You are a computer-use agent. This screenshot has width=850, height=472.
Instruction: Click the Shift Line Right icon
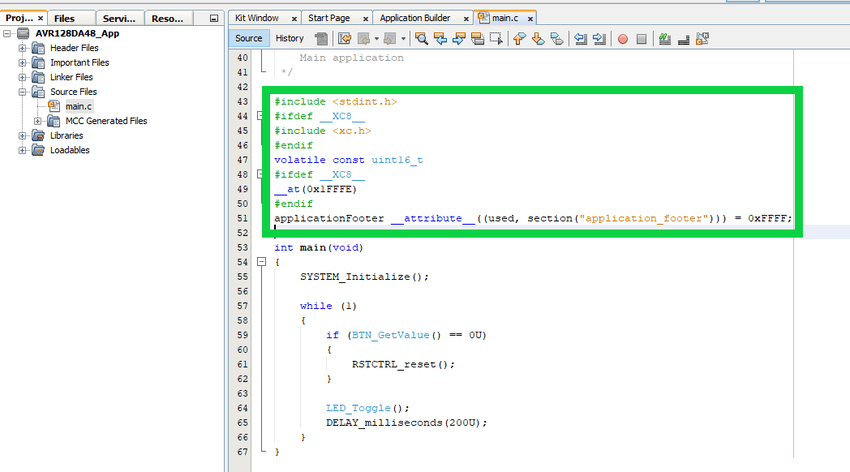pos(599,39)
